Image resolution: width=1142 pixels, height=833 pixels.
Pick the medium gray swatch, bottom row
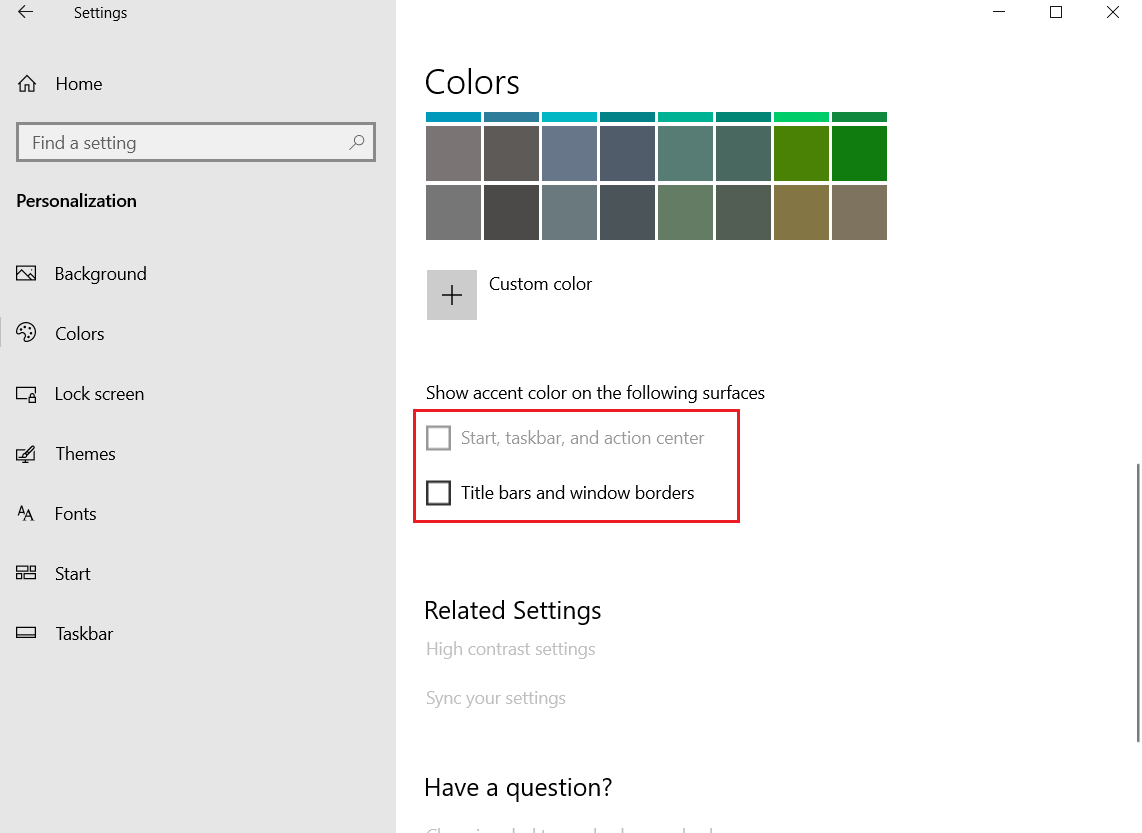(453, 212)
